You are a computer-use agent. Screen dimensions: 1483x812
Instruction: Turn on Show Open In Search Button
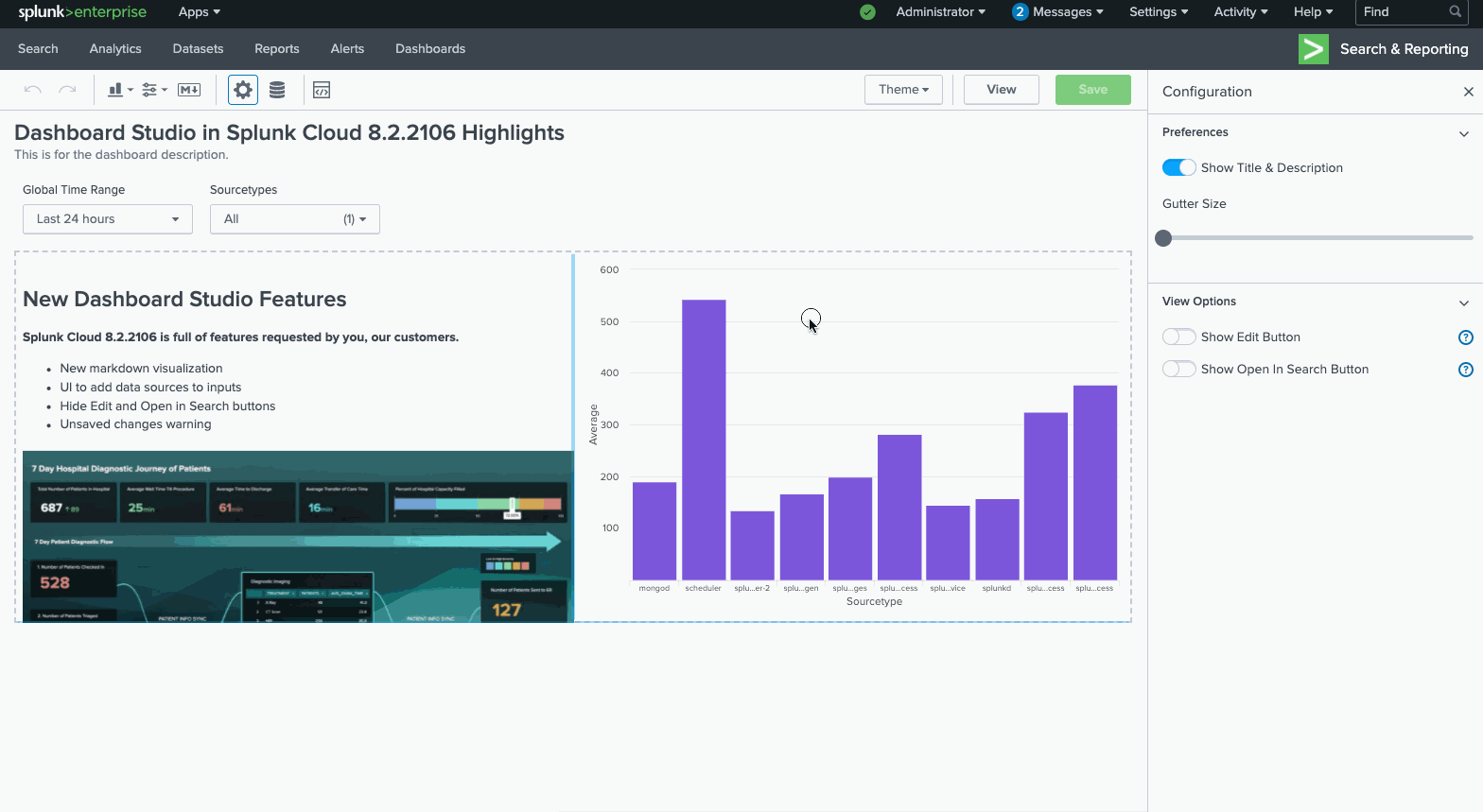[x=1178, y=370]
